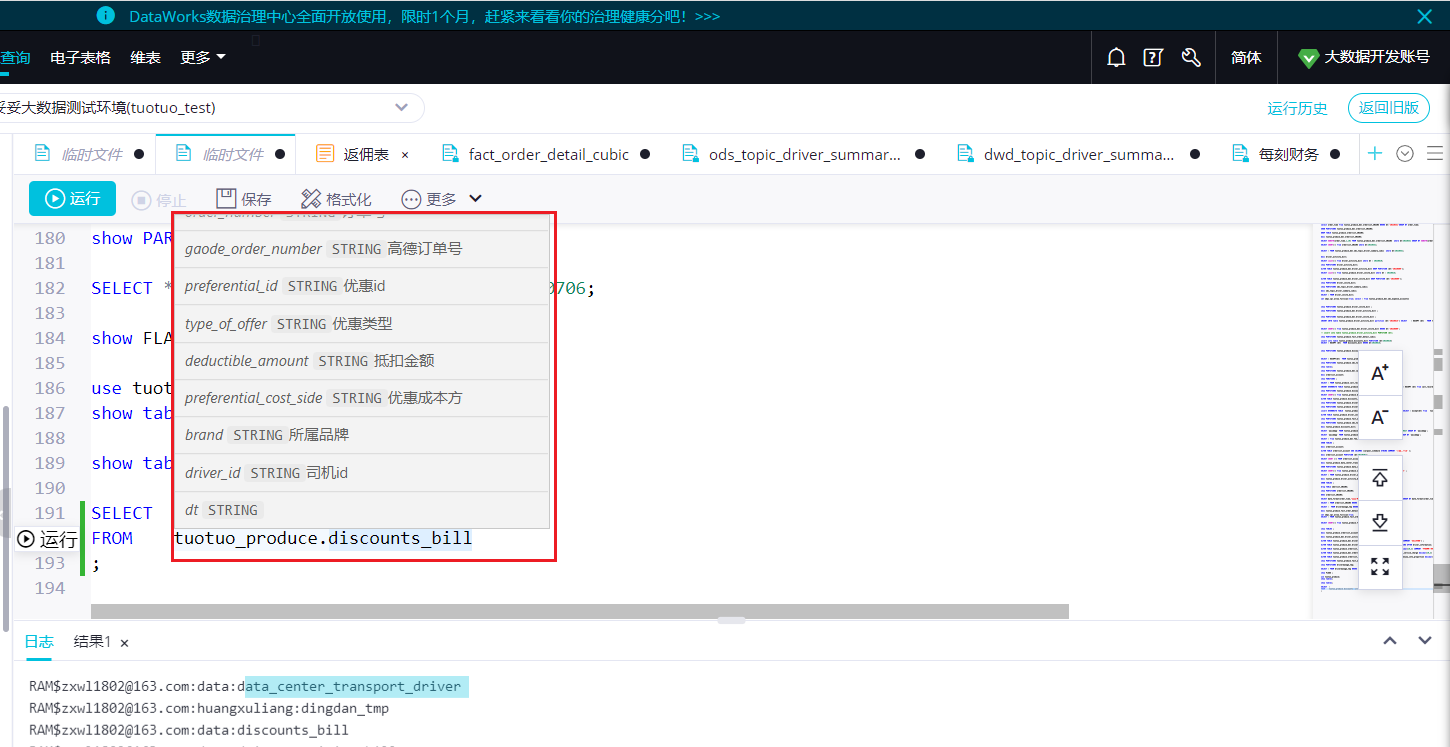Image resolution: width=1450 pixels, height=747 pixels.
Task: Select brand field suggestion
Action: point(361,435)
